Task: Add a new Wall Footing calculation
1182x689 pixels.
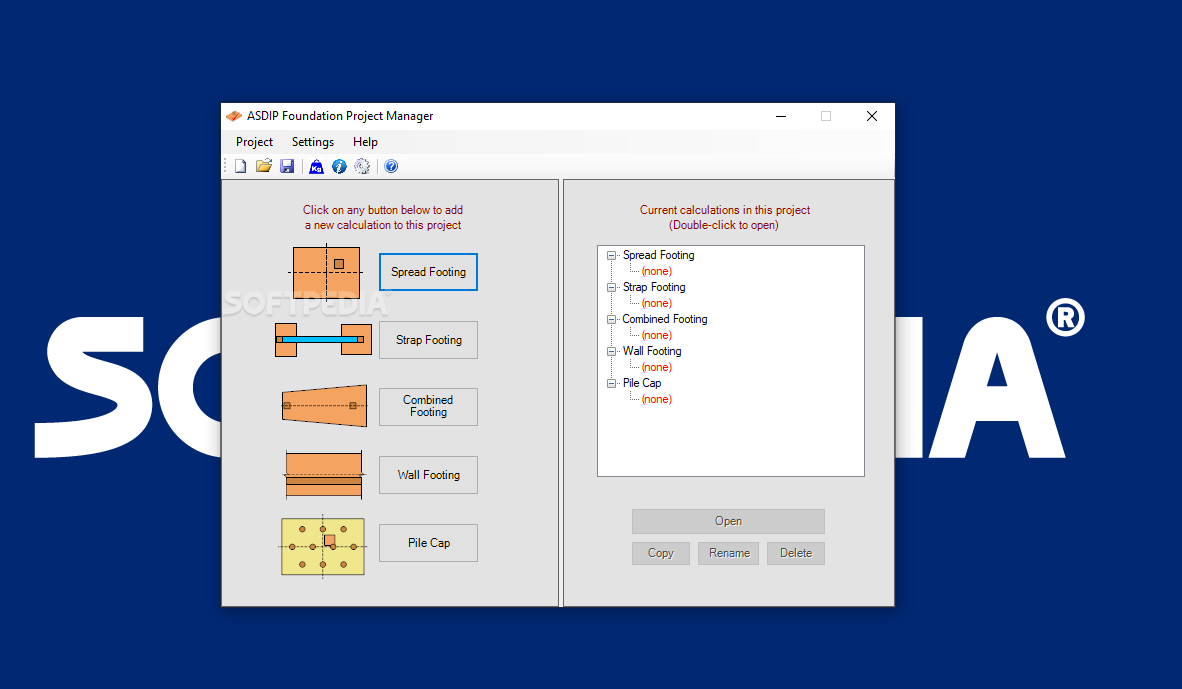Action: tap(428, 475)
